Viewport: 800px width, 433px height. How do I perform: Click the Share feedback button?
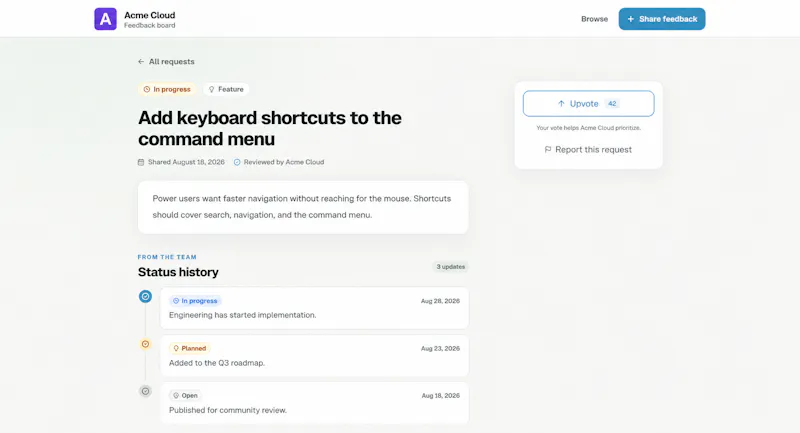[662, 19]
